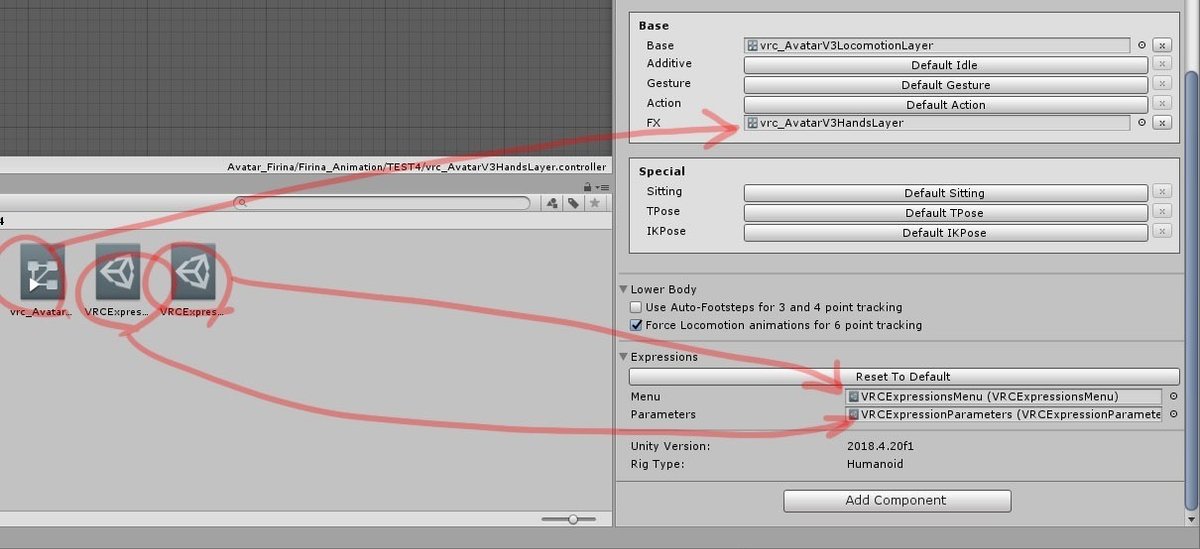Open the Project panel options menu
This screenshot has width=1200, height=549.
pyautogui.click(x=602, y=187)
